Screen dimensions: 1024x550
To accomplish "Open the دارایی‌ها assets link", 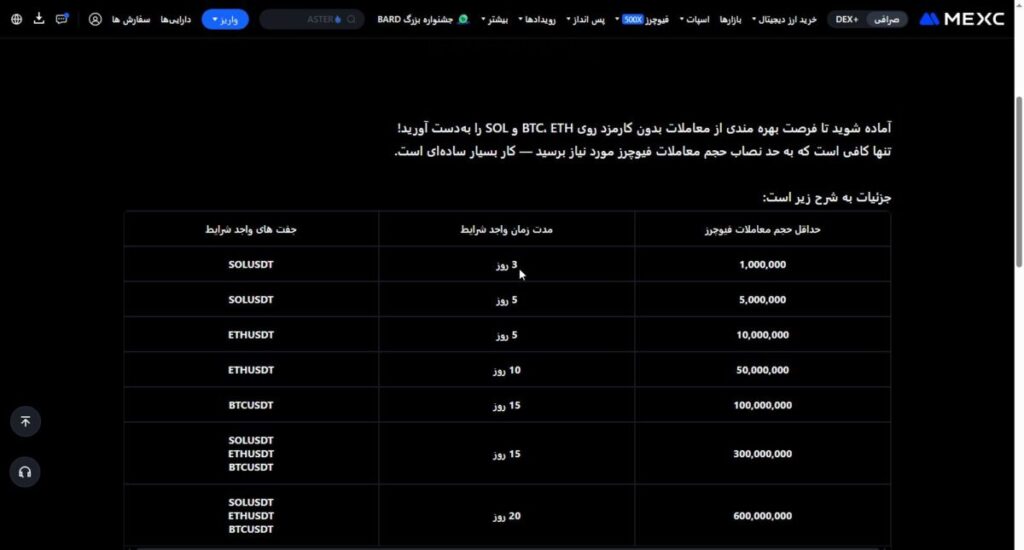I will click(x=176, y=19).
